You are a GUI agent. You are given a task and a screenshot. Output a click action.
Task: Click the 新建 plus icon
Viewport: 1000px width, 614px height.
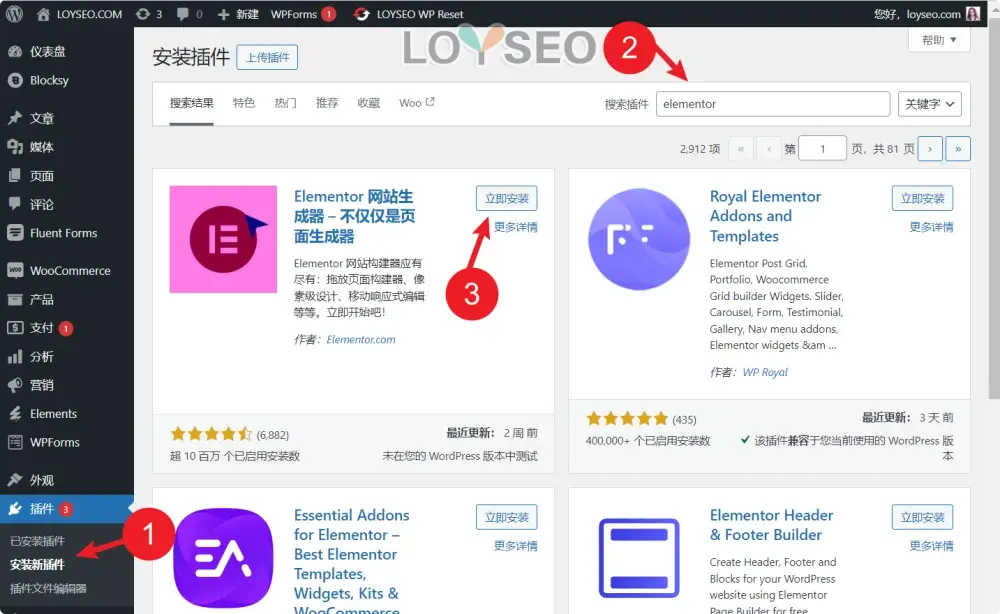tap(223, 14)
